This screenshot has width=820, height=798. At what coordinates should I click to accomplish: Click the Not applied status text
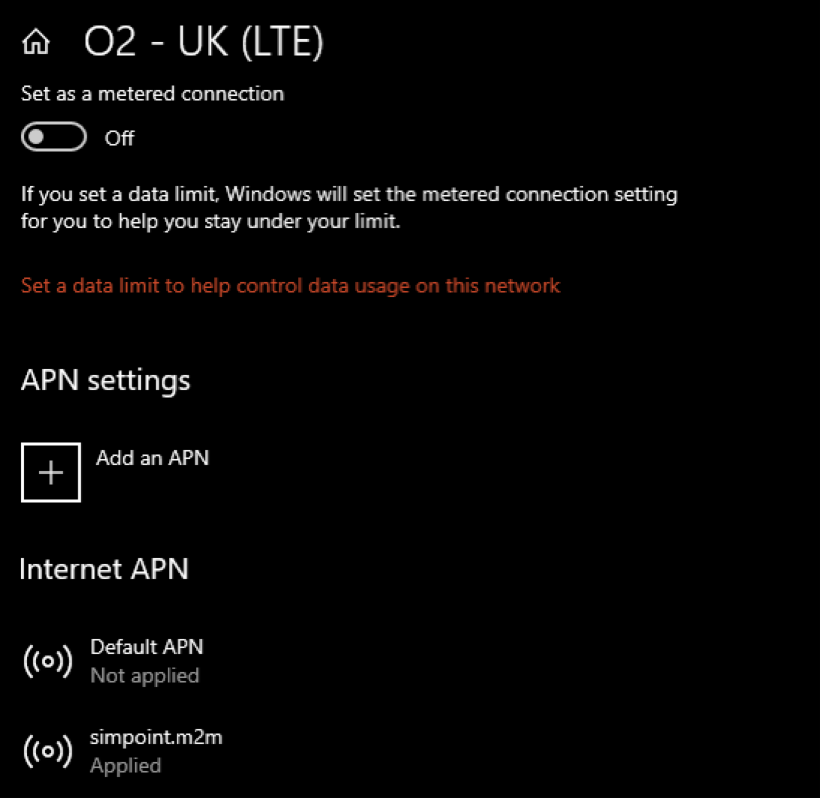click(x=144, y=676)
